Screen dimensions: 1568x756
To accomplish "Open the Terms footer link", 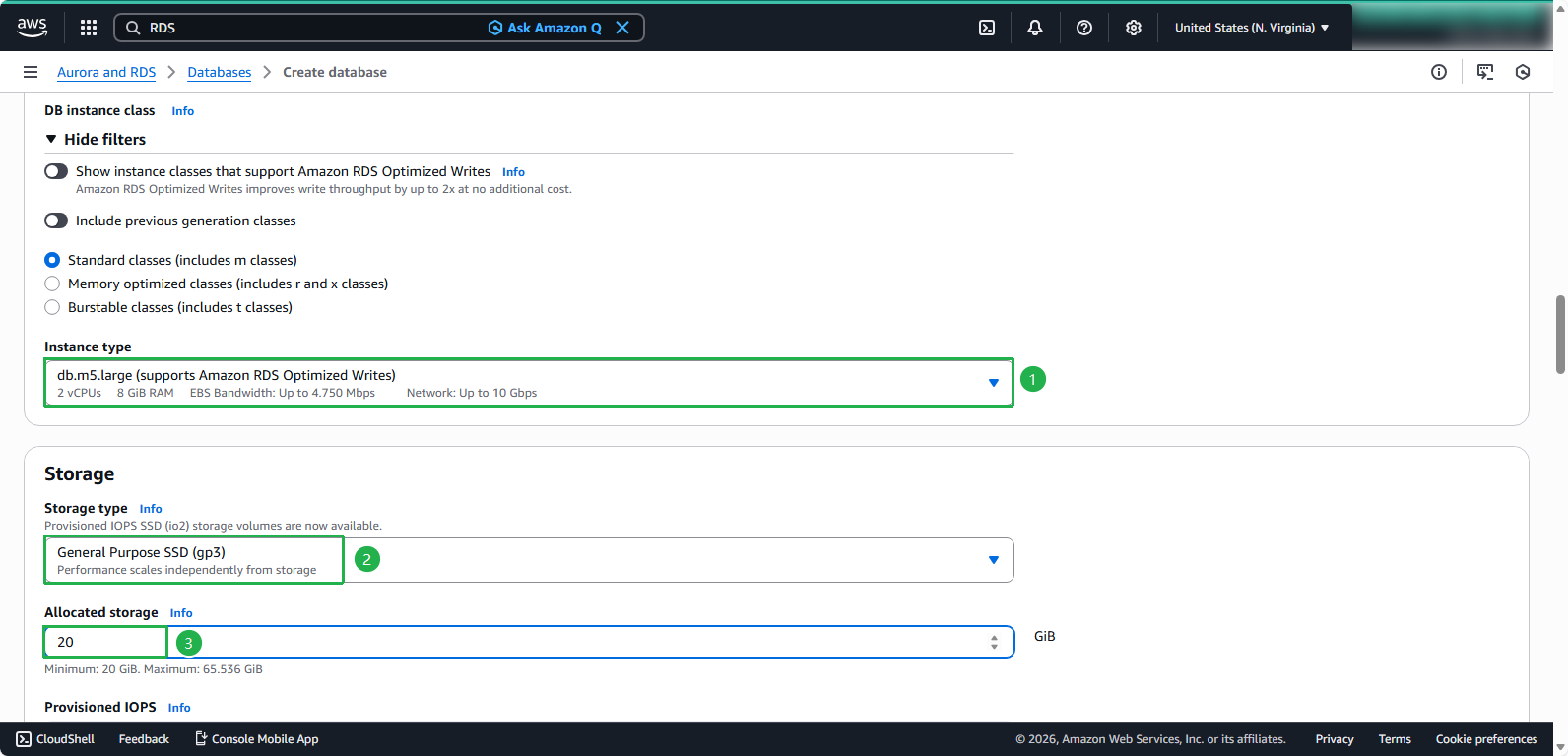I will (x=1395, y=739).
